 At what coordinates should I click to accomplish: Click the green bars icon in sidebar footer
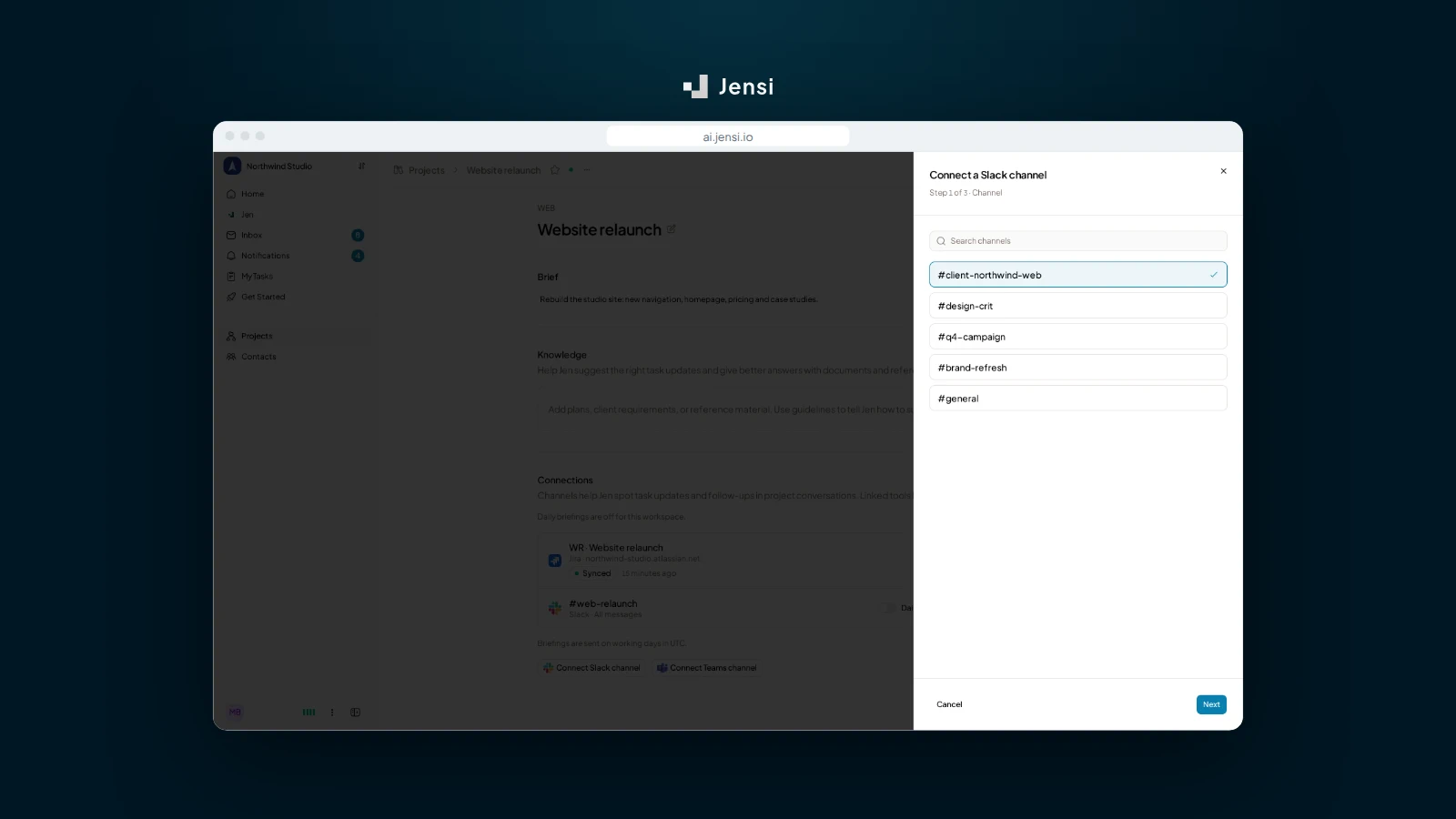tap(308, 713)
